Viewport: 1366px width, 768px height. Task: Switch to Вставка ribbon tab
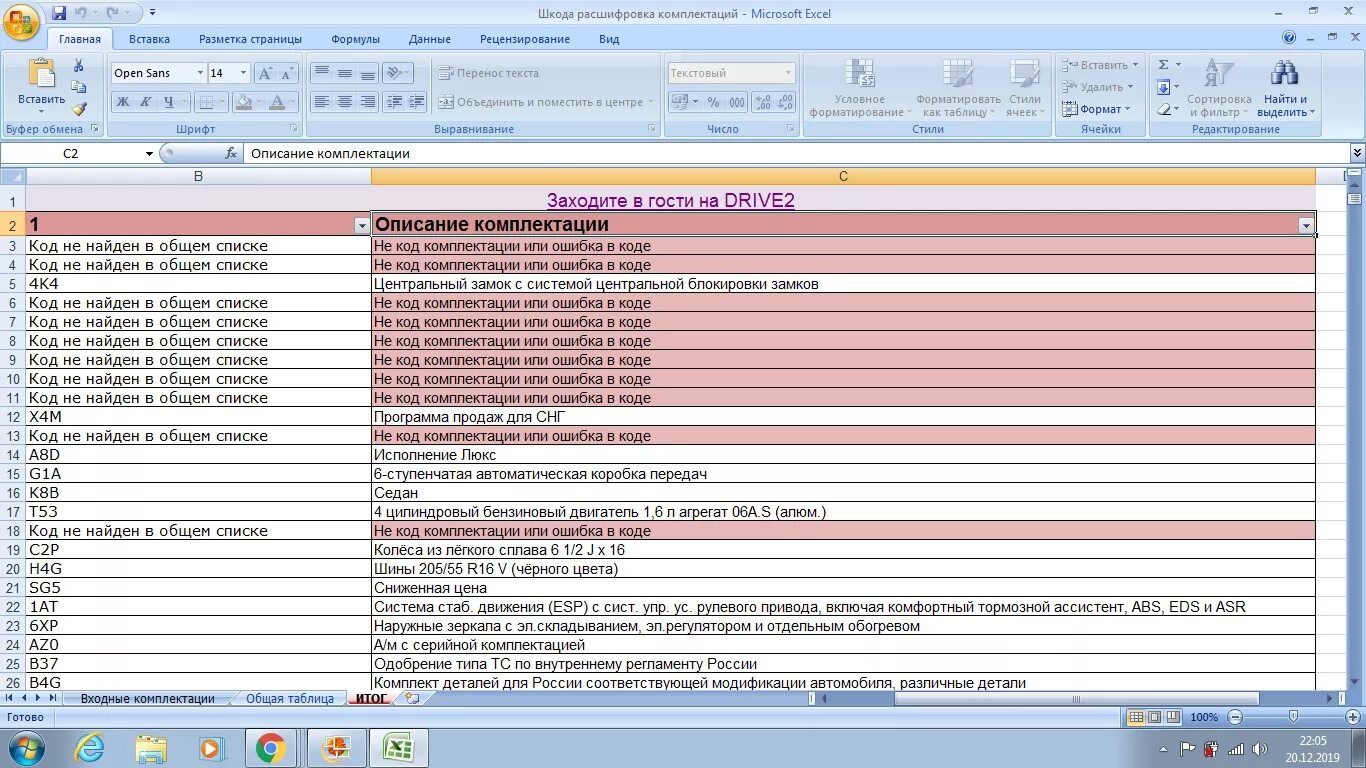pos(149,39)
